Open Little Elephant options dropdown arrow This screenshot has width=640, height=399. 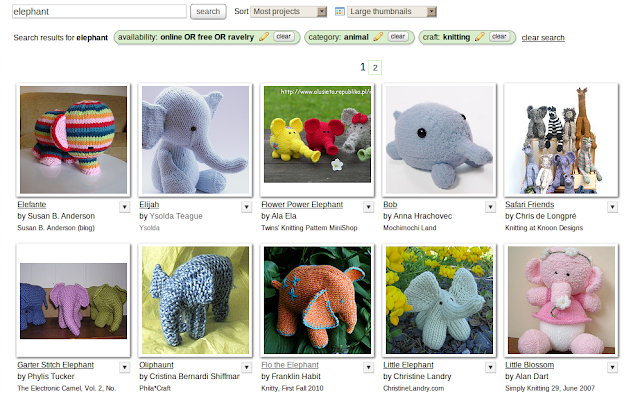pyautogui.click(x=491, y=368)
